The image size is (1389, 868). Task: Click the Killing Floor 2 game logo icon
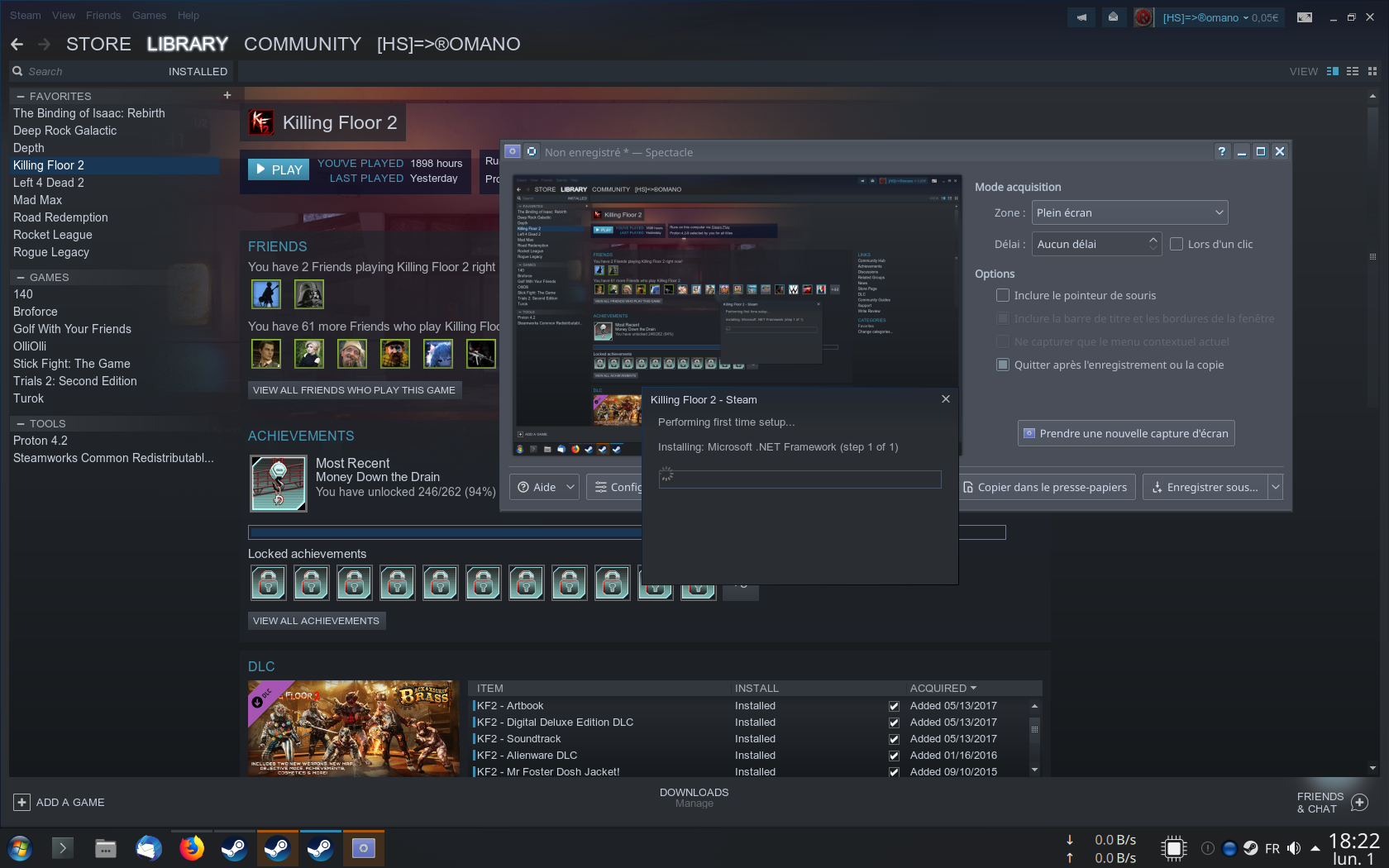(x=261, y=122)
